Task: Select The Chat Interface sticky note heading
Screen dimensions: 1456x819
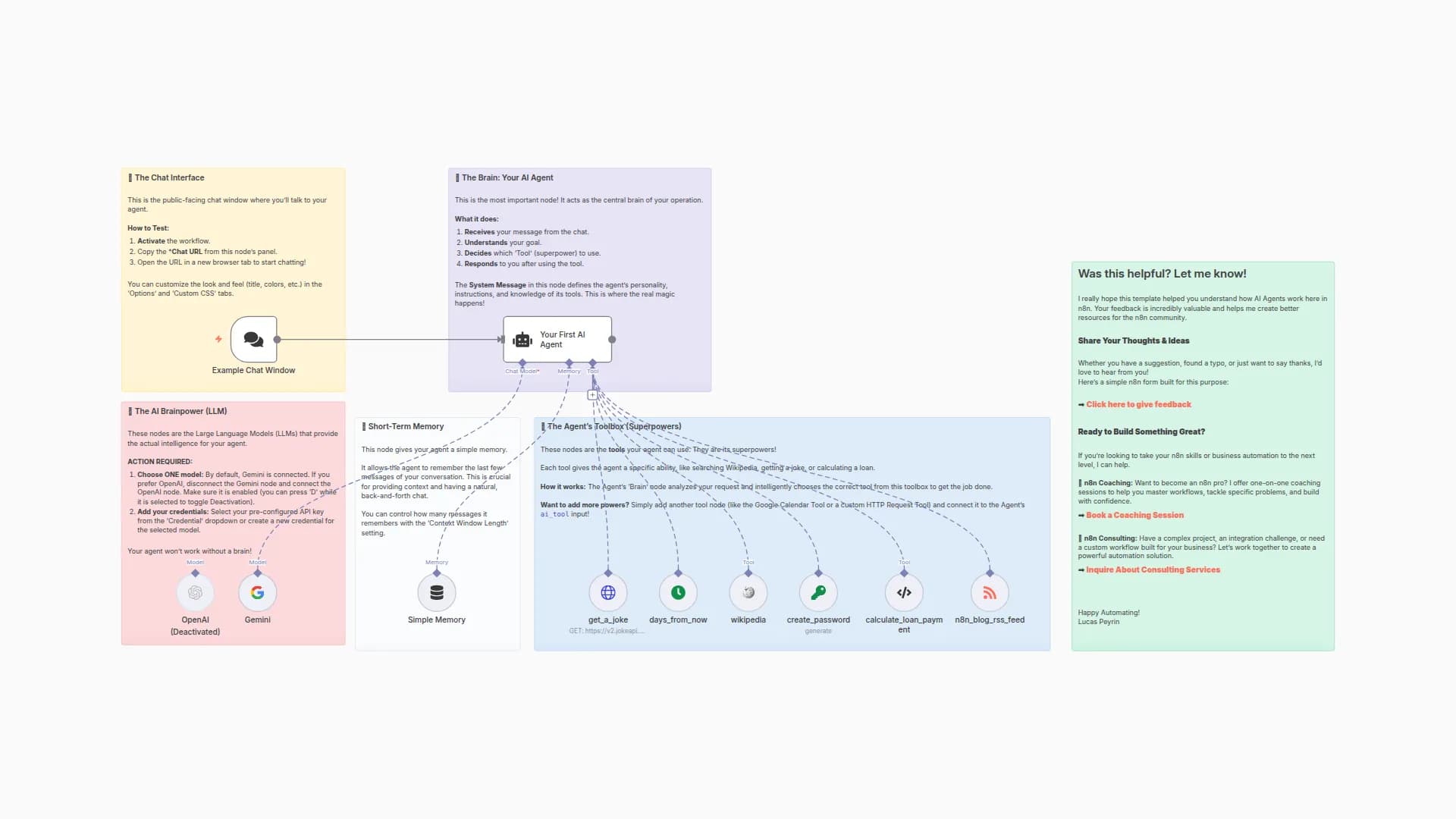Action: click(x=169, y=177)
